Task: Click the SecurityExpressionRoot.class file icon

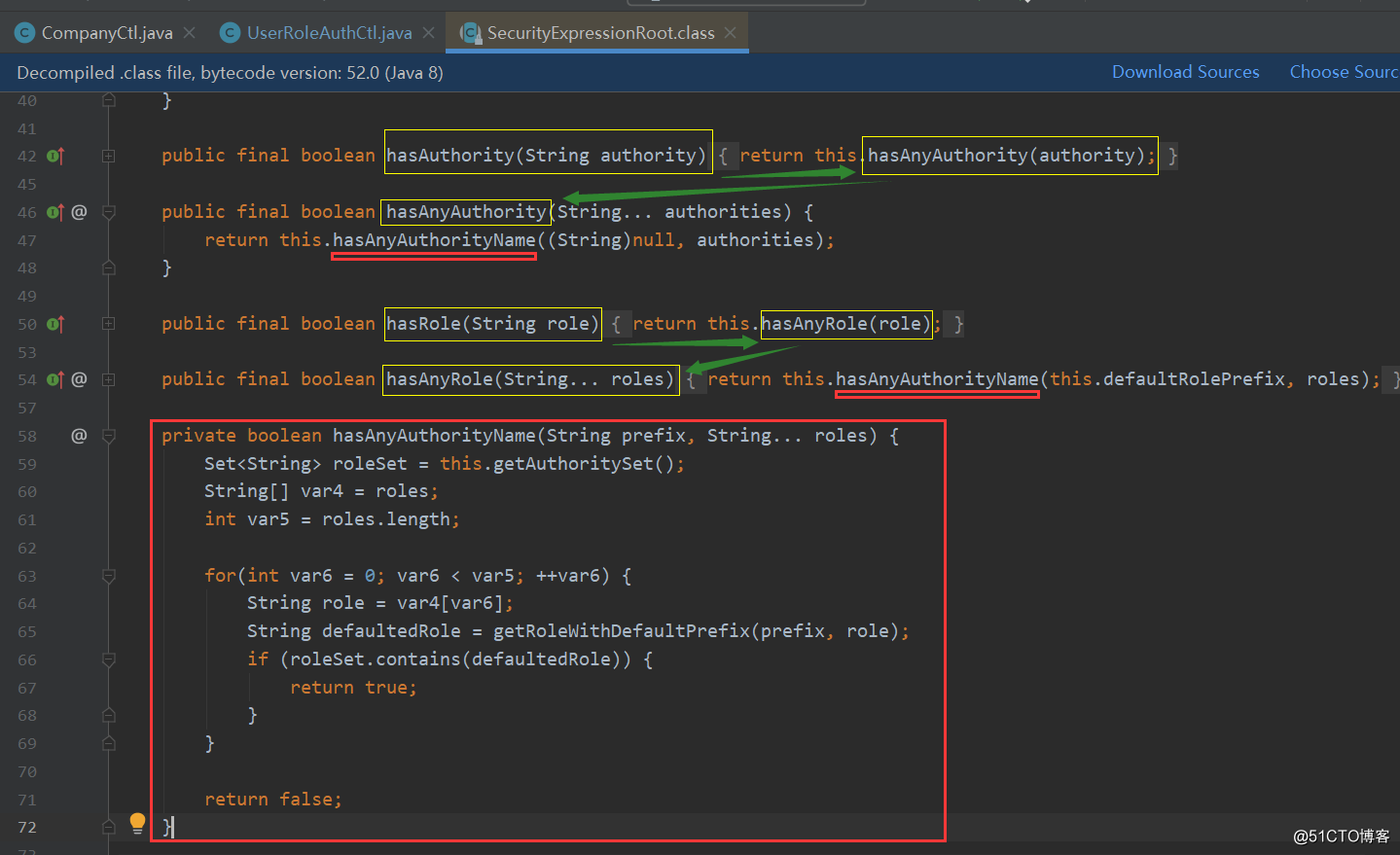Action: click(x=471, y=33)
